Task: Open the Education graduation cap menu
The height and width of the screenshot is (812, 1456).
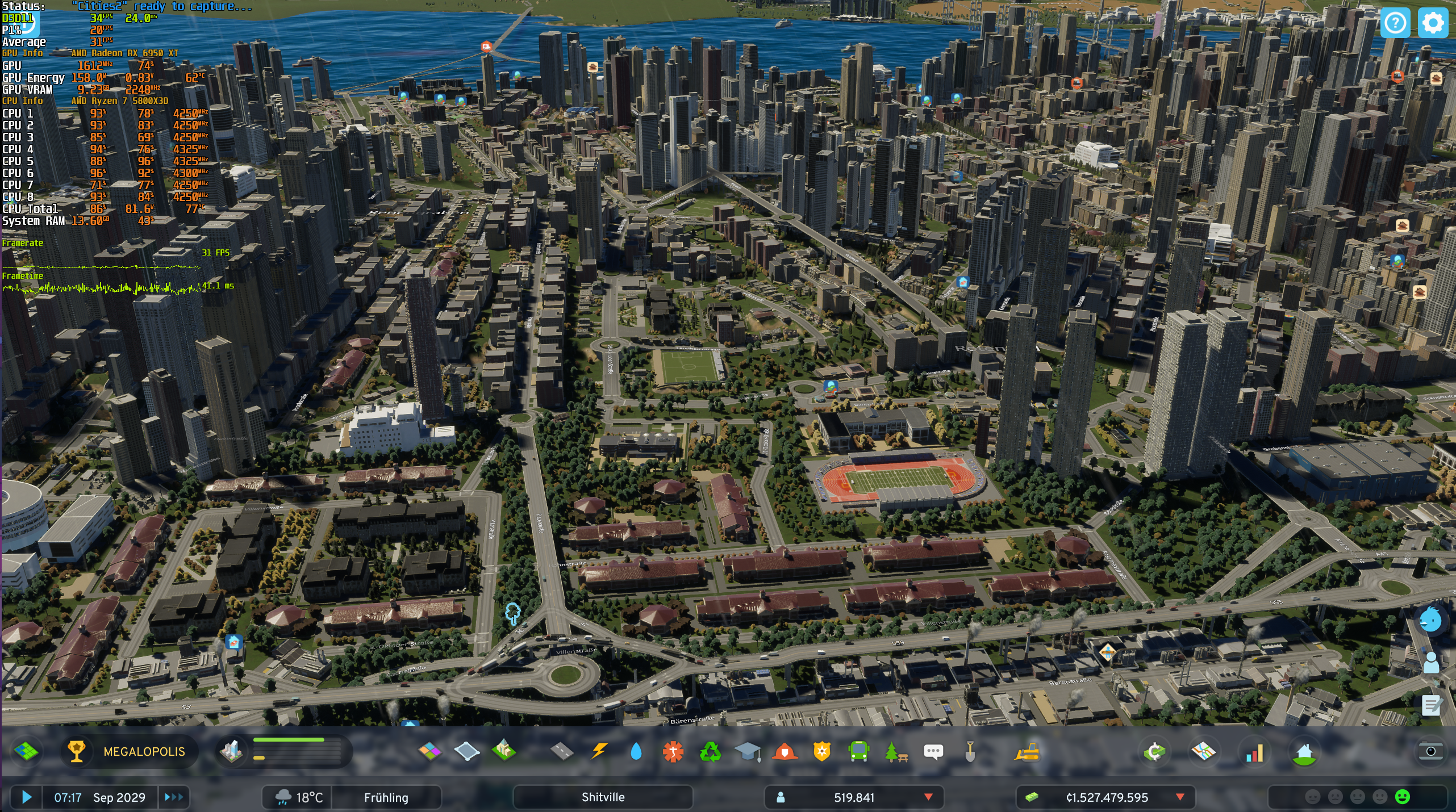Action: 747,752
